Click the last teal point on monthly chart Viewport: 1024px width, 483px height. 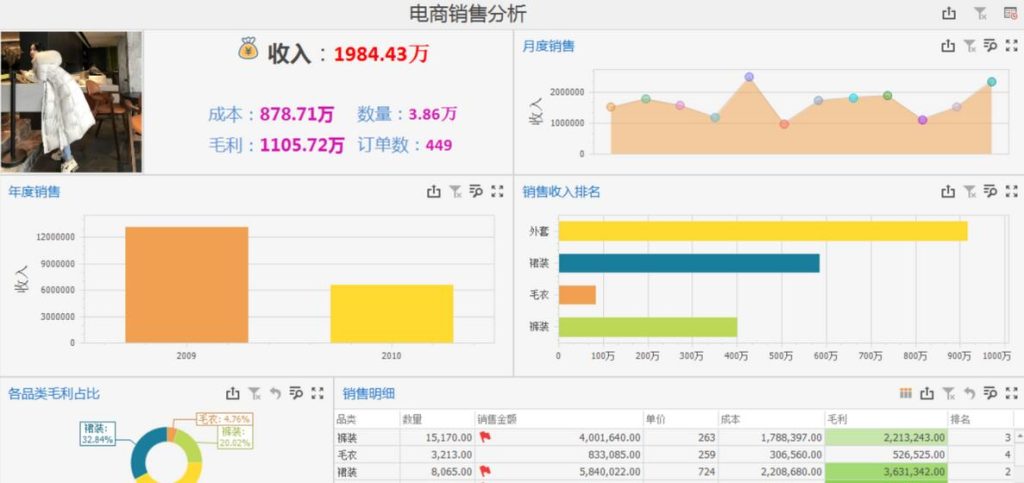(x=991, y=82)
